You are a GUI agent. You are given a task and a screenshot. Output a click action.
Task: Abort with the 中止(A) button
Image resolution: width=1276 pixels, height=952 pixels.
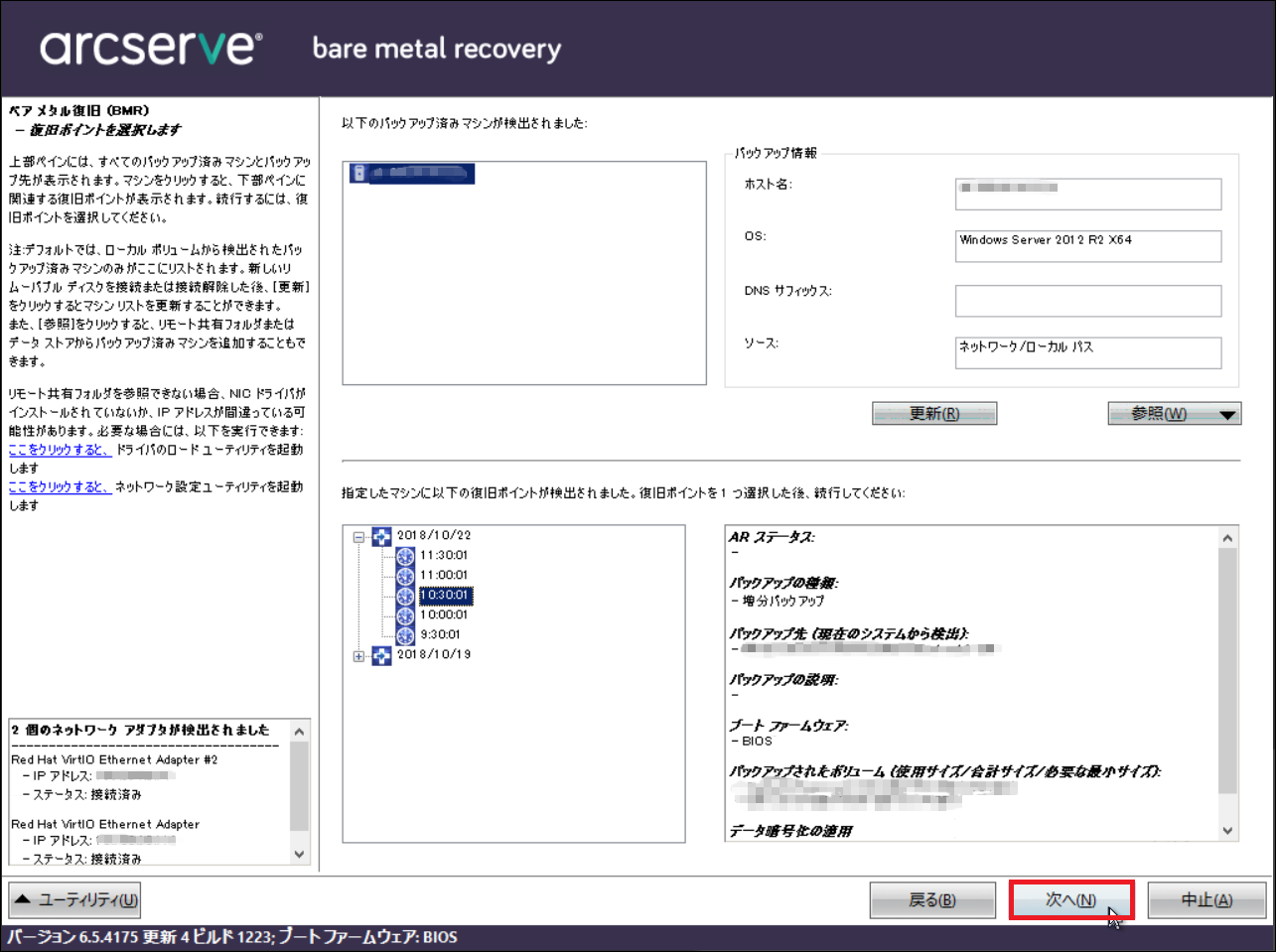point(1206,900)
